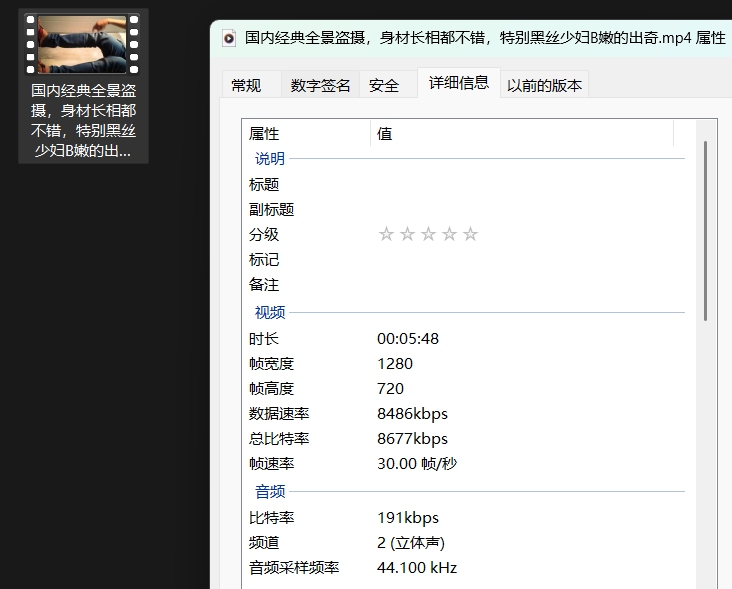Select the 帧高度 property label
732x589 pixels.
click(x=271, y=389)
